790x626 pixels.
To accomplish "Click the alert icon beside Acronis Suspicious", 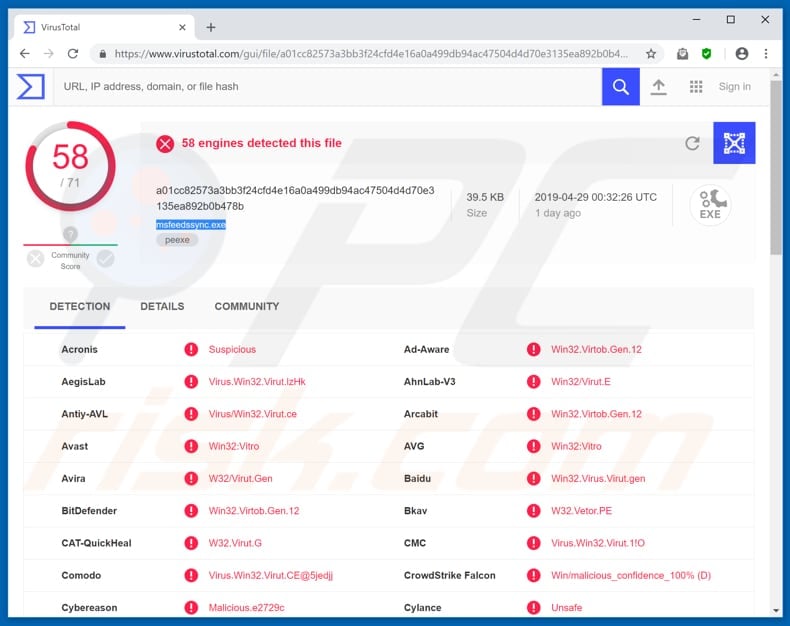I will point(191,349).
